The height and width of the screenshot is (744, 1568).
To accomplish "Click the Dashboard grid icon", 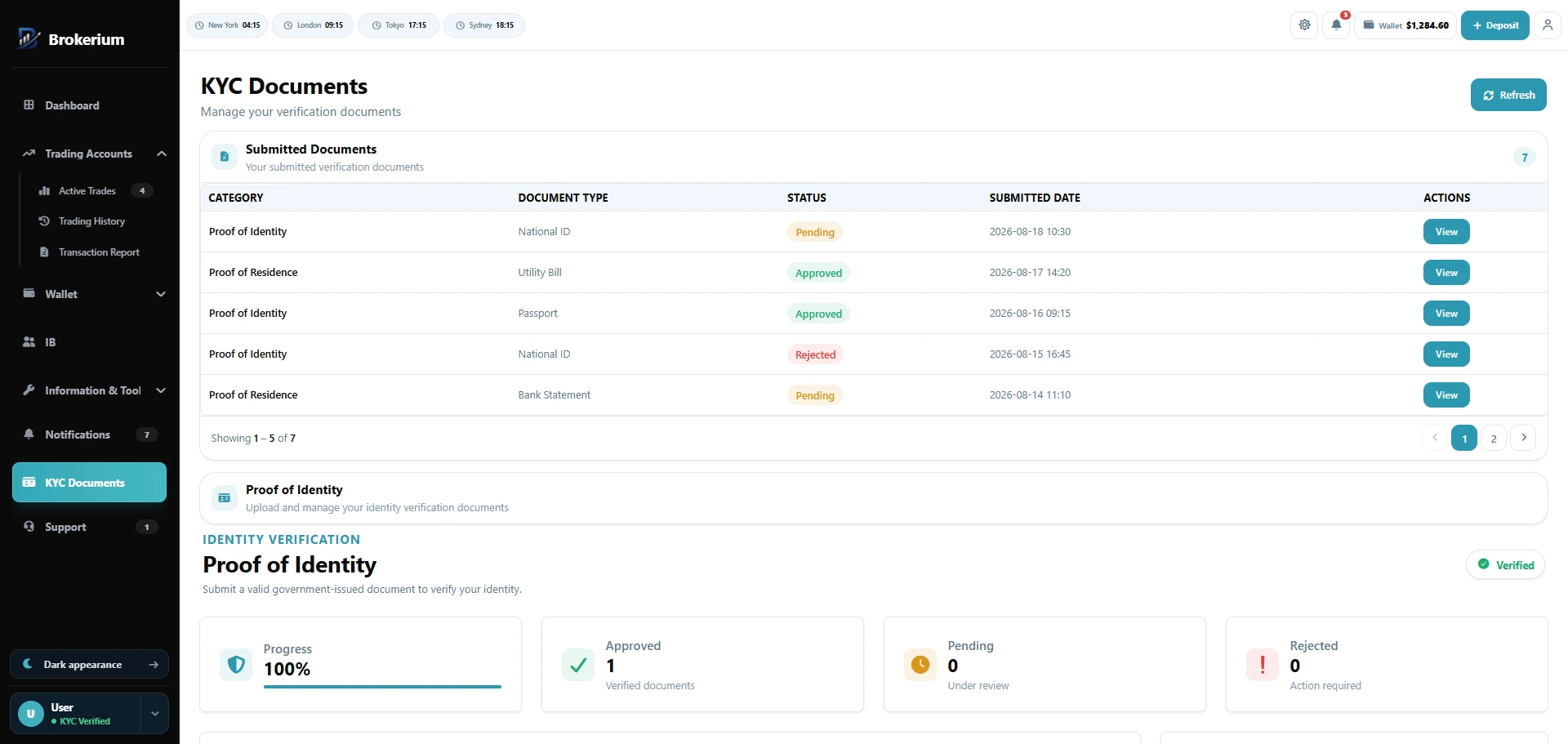I will pyautogui.click(x=29, y=105).
